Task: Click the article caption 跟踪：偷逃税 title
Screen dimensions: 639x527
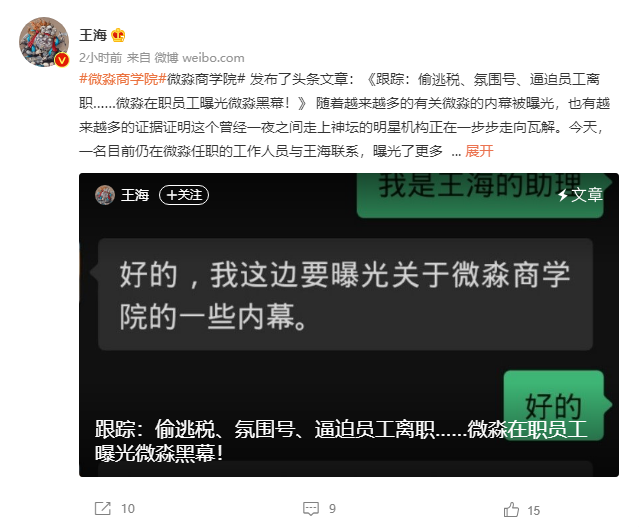Action: point(341,441)
